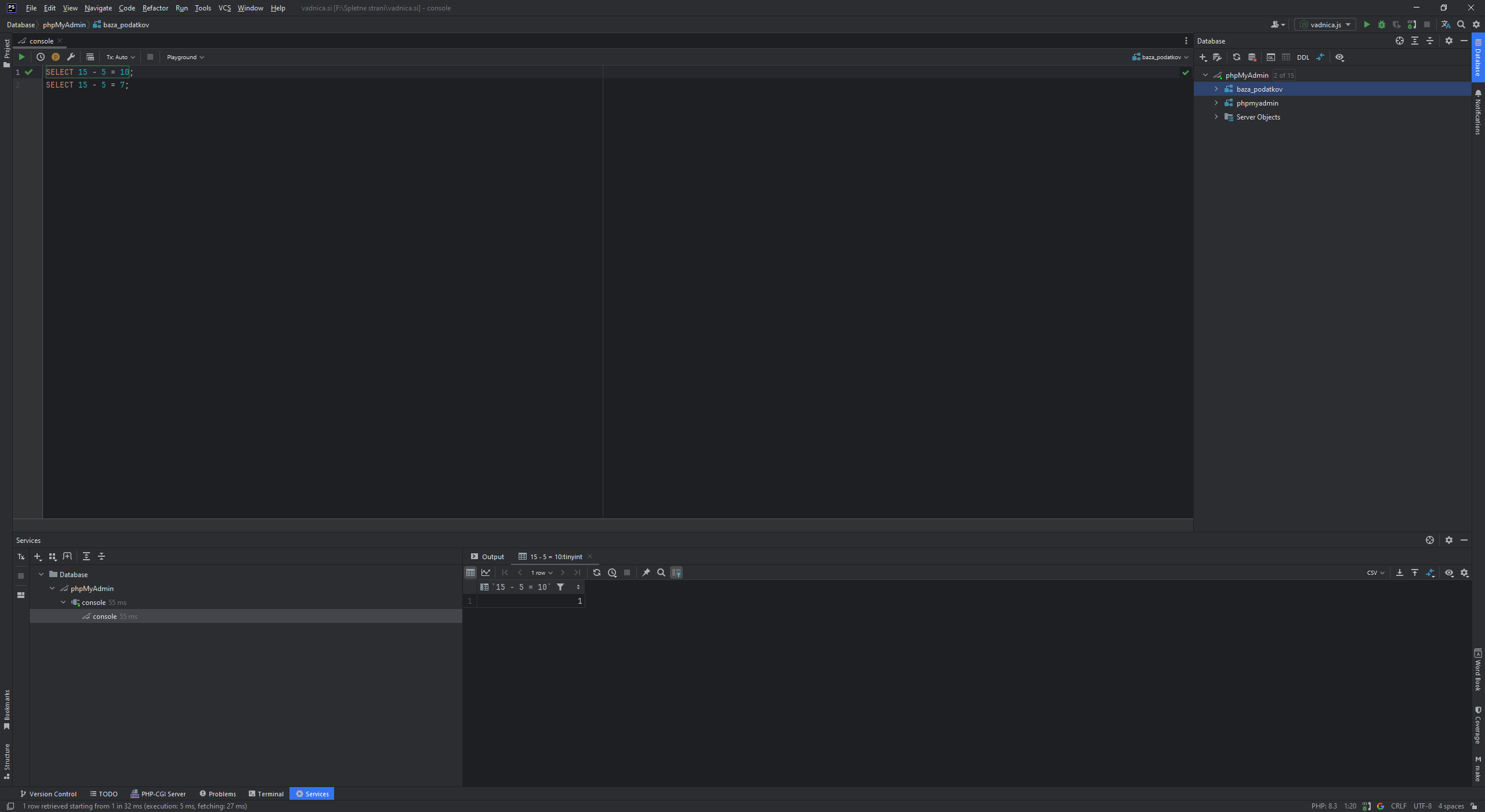Viewport: 1485px width, 812px height.
Task: Pin the result tab
Action: 646,572
